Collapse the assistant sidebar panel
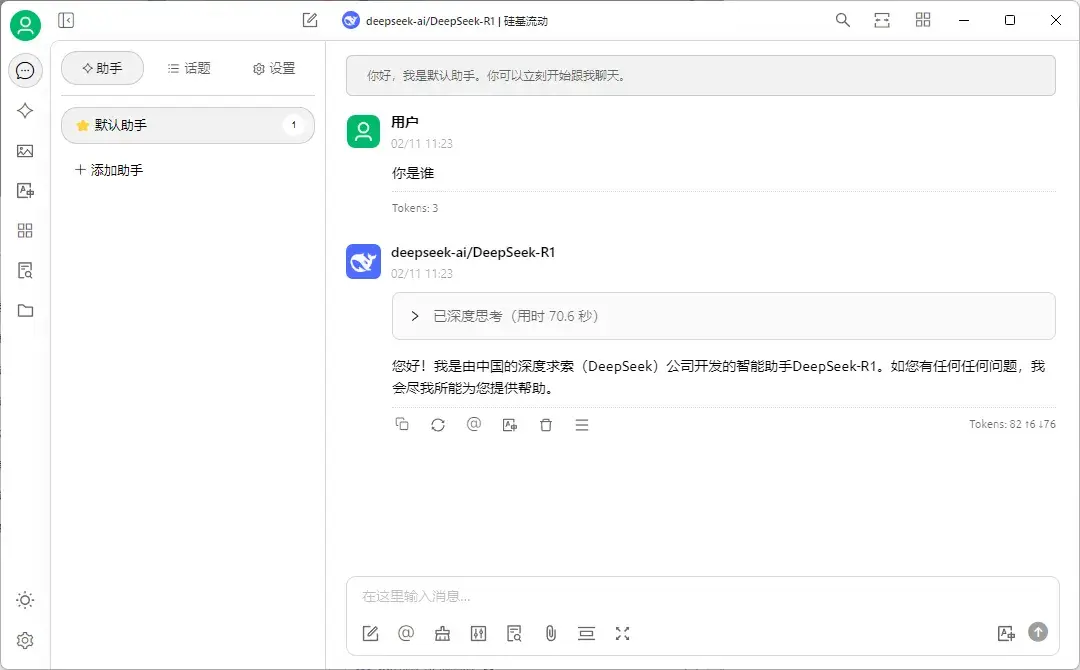Screen dimensions: 1080x670 tap(66, 21)
